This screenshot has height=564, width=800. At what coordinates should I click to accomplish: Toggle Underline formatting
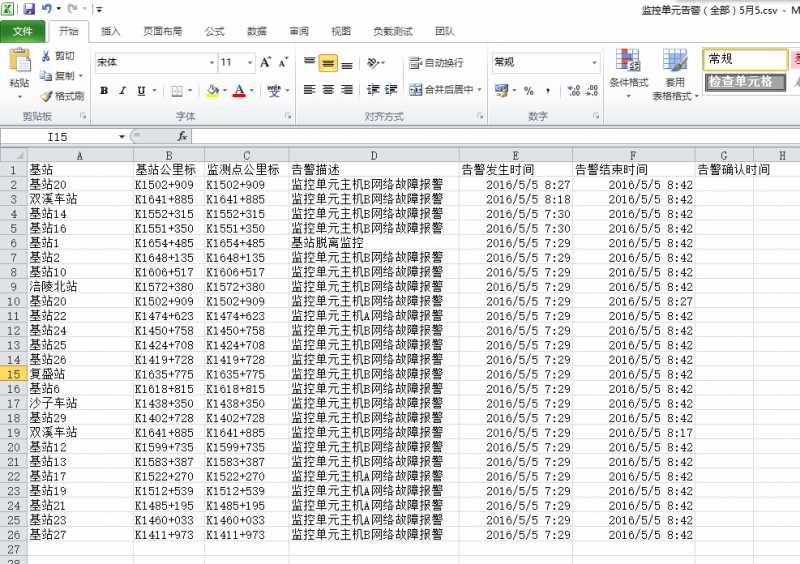pyautogui.click(x=141, y=91)
